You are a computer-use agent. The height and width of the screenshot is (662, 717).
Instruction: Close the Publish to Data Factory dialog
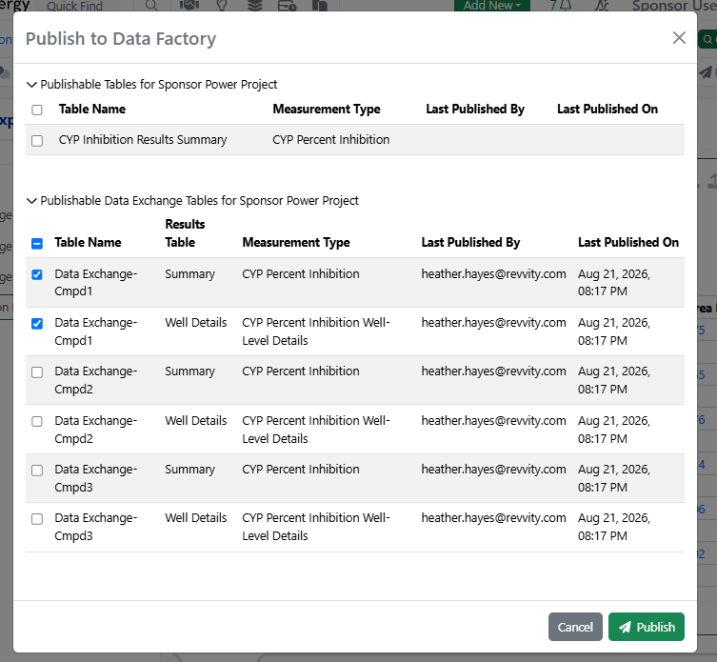(x=679, y=38)
